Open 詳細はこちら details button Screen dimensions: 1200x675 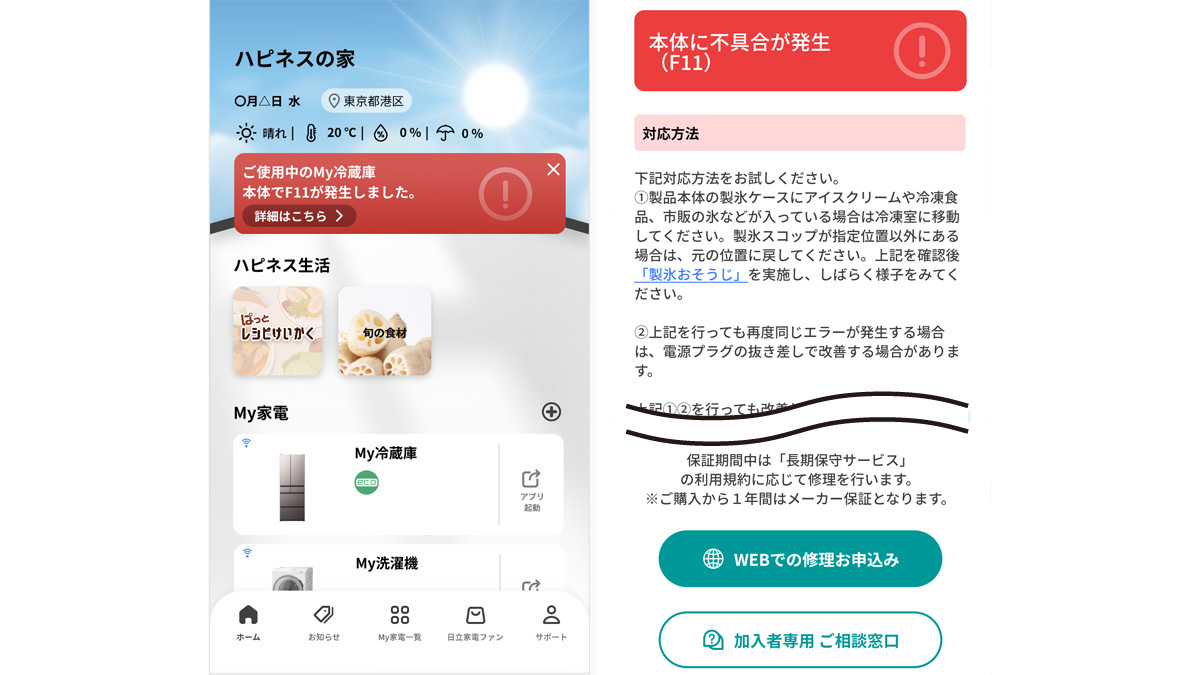click(299, 216)
